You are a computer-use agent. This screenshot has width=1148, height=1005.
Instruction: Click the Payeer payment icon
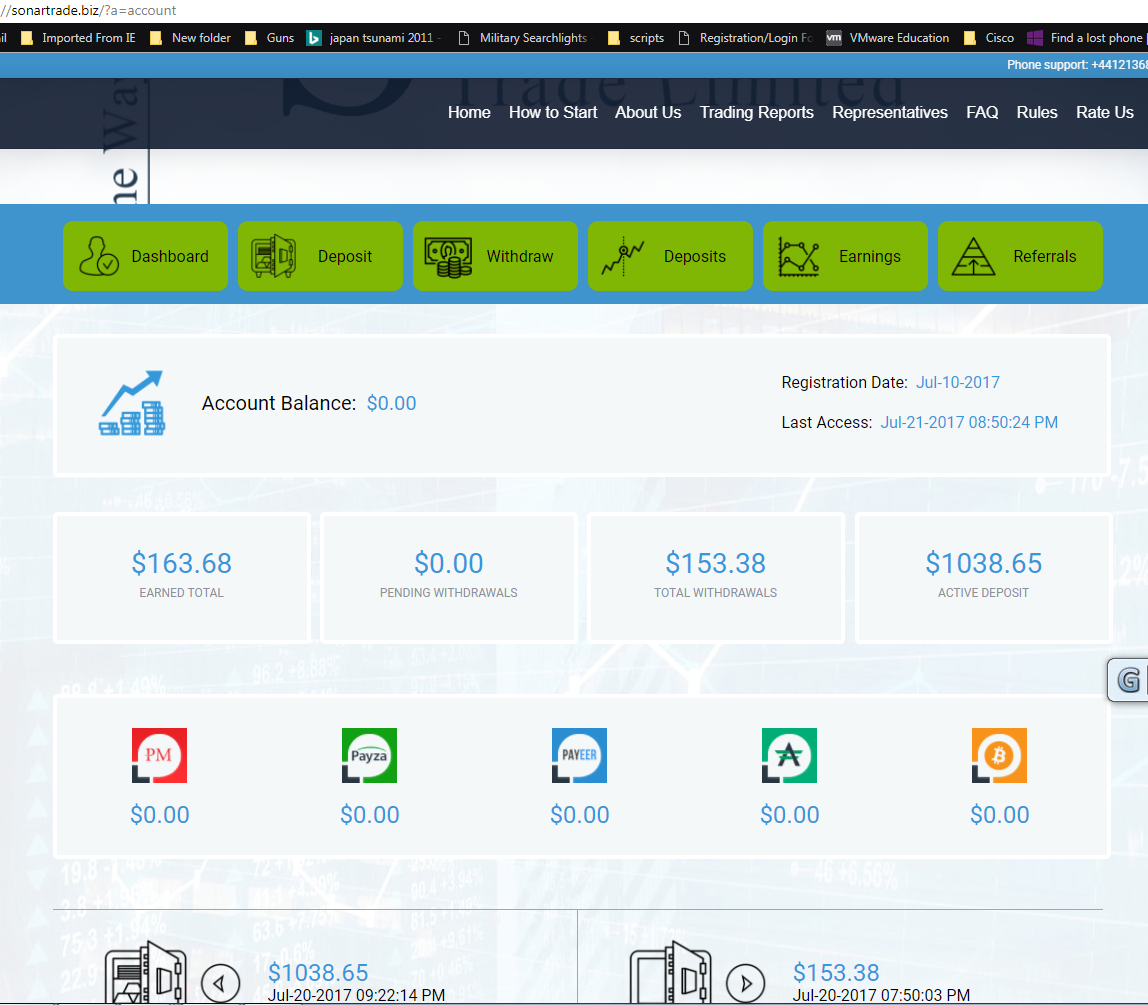[579, 755]
